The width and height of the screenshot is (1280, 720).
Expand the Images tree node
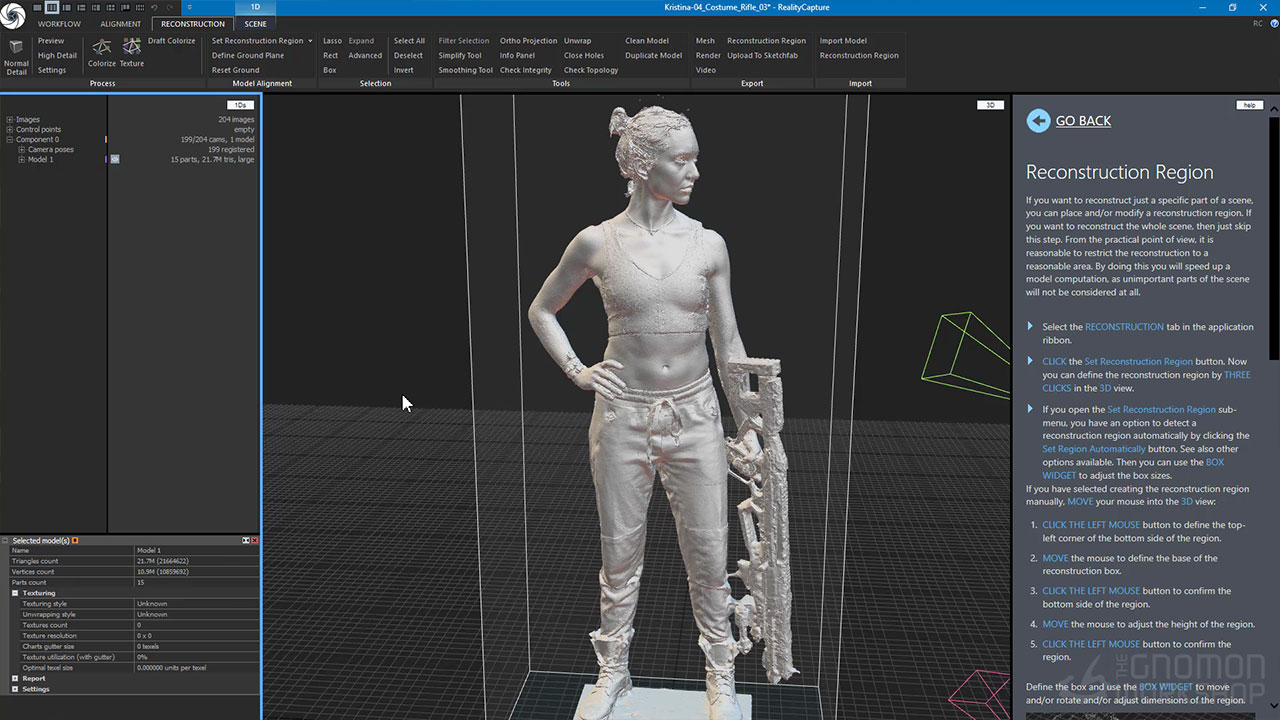tap(10, 120)
